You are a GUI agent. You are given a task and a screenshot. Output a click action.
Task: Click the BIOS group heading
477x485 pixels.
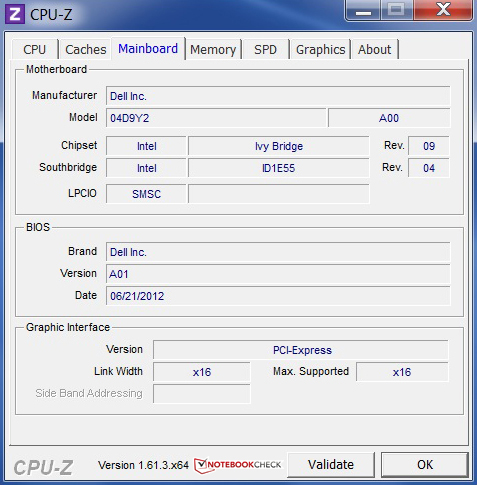pyautogui.click(x=38, y=227)
